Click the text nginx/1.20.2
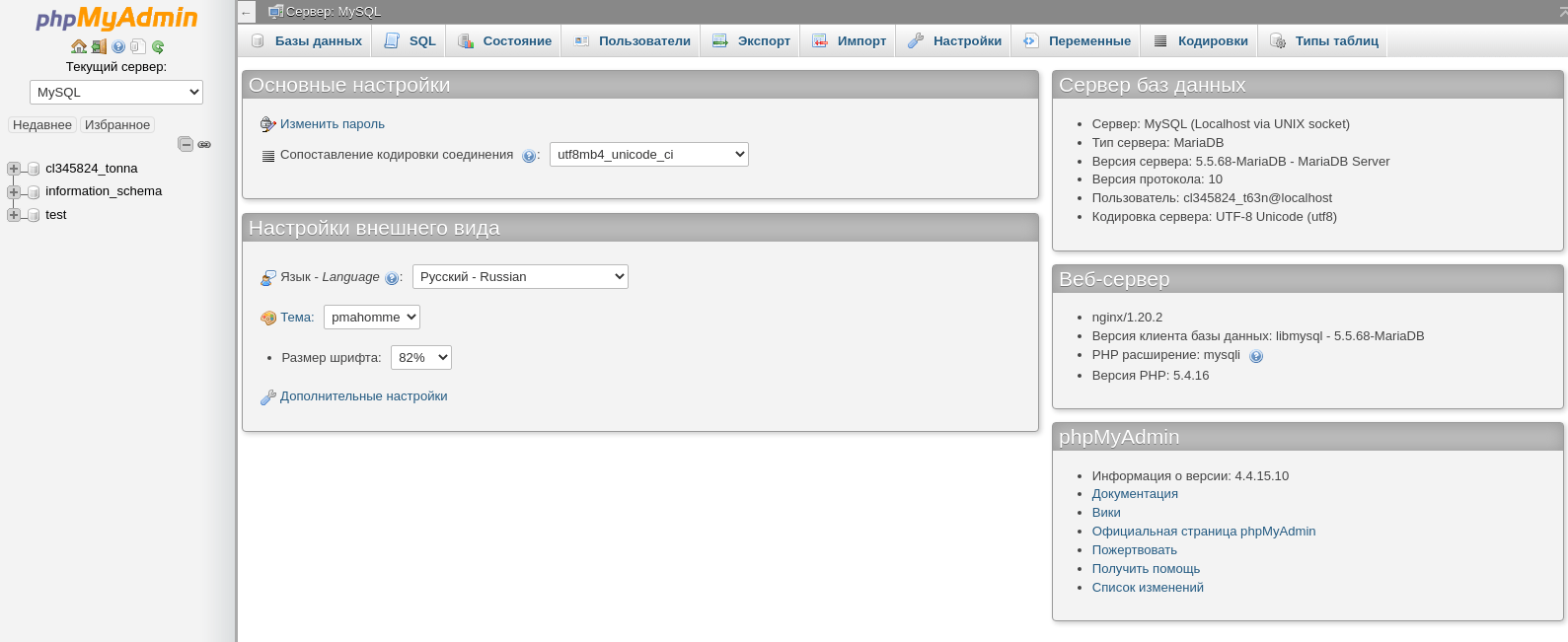Screen dimensions: 1568x642 (1127, 318)
